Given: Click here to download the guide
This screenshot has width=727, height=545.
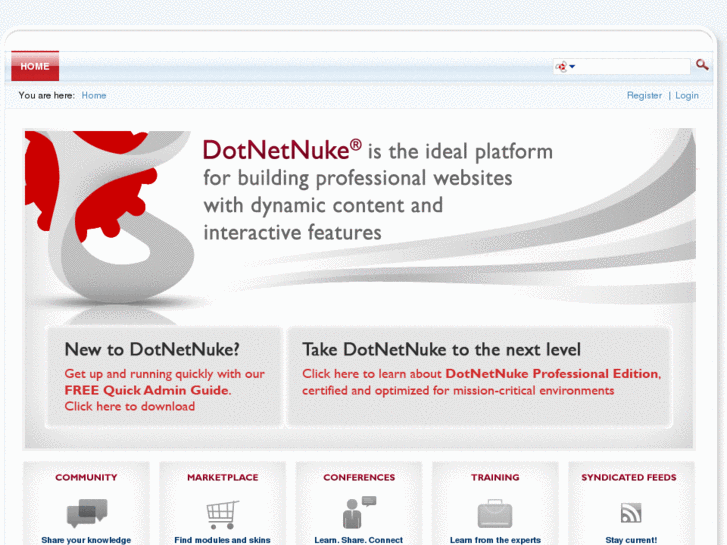Looking at the screenshot, I should tap(130, 406).
